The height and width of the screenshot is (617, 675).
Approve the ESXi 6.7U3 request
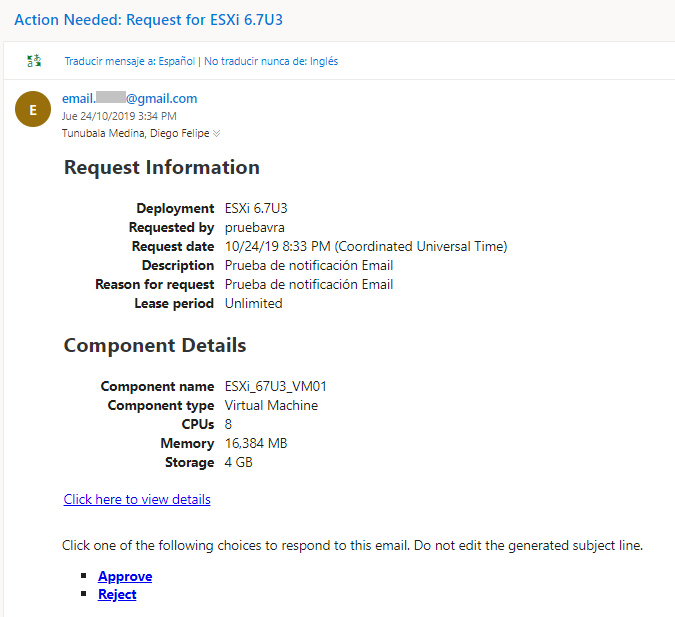tap(125, 576)
